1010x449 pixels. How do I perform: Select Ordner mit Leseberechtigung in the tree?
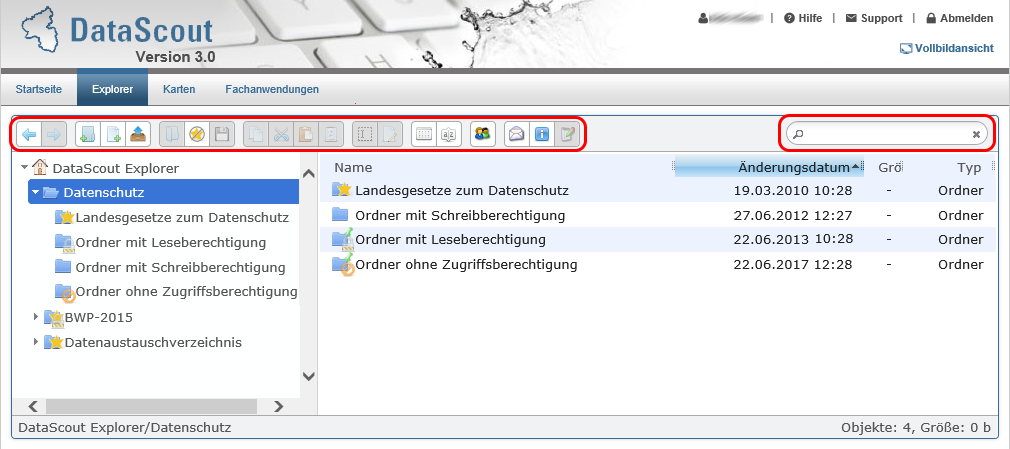(x=171, y=242)
